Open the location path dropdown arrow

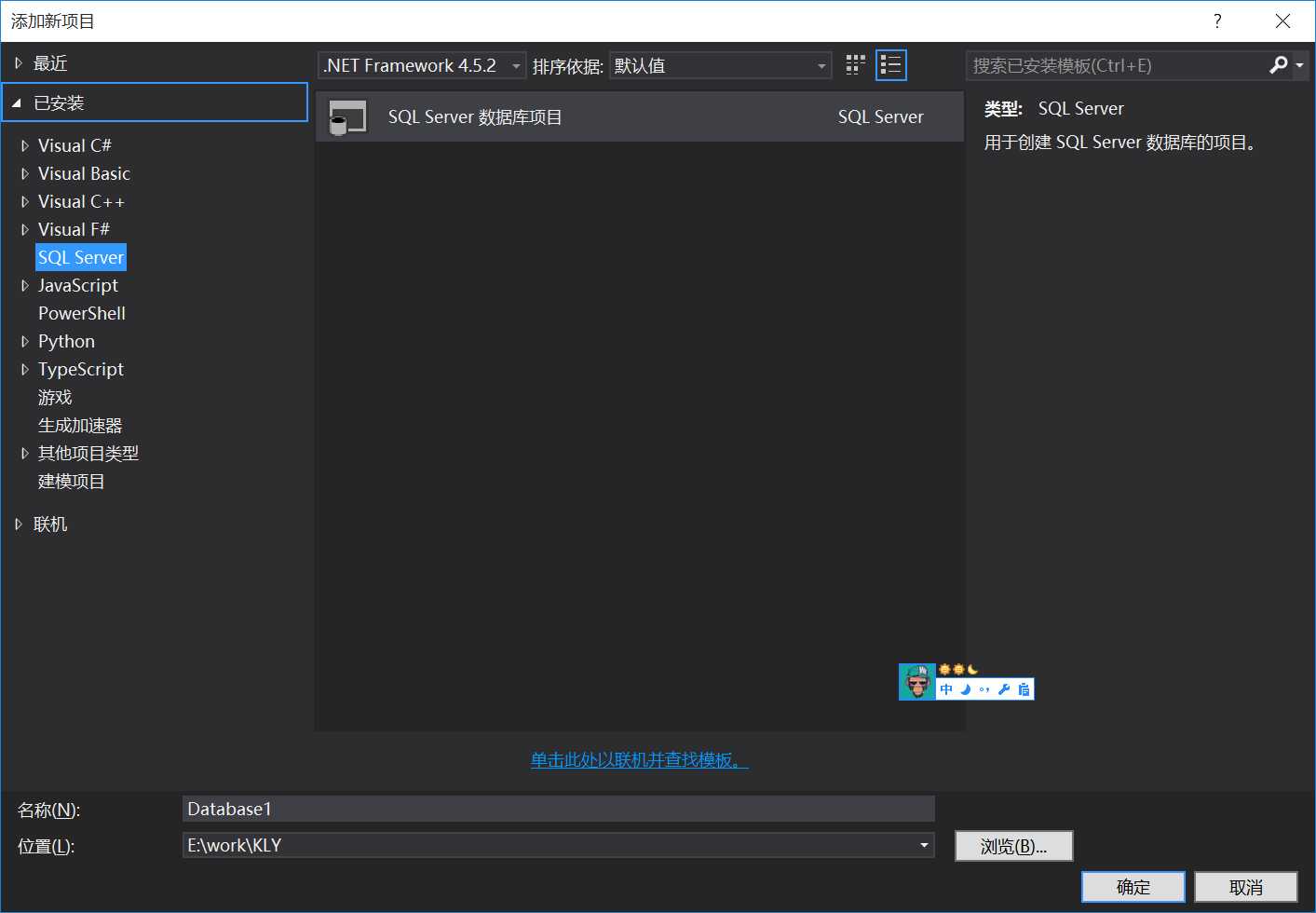pyautogui.click(x=924, y=845)
